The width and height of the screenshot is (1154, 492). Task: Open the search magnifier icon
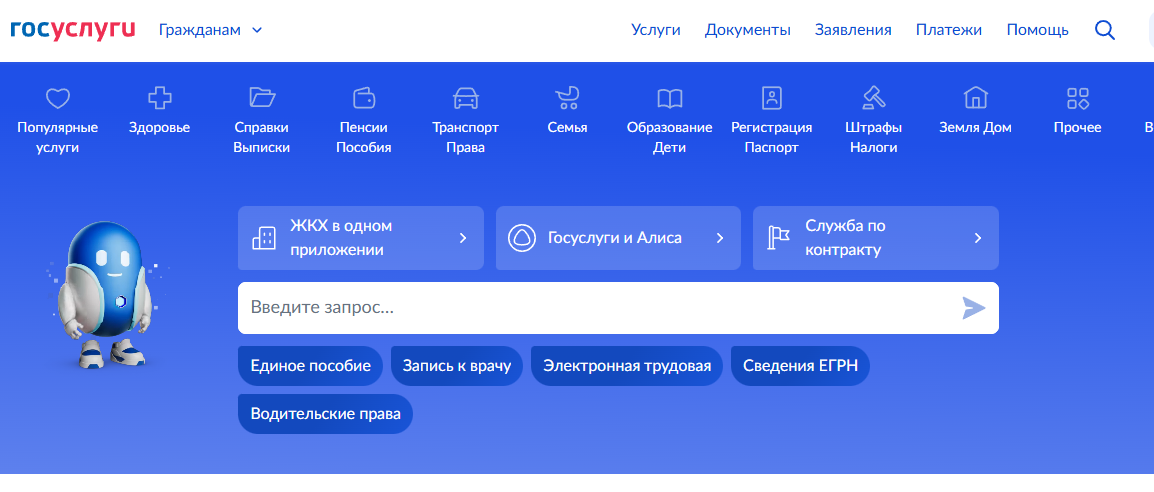(x=1105, y=30)
